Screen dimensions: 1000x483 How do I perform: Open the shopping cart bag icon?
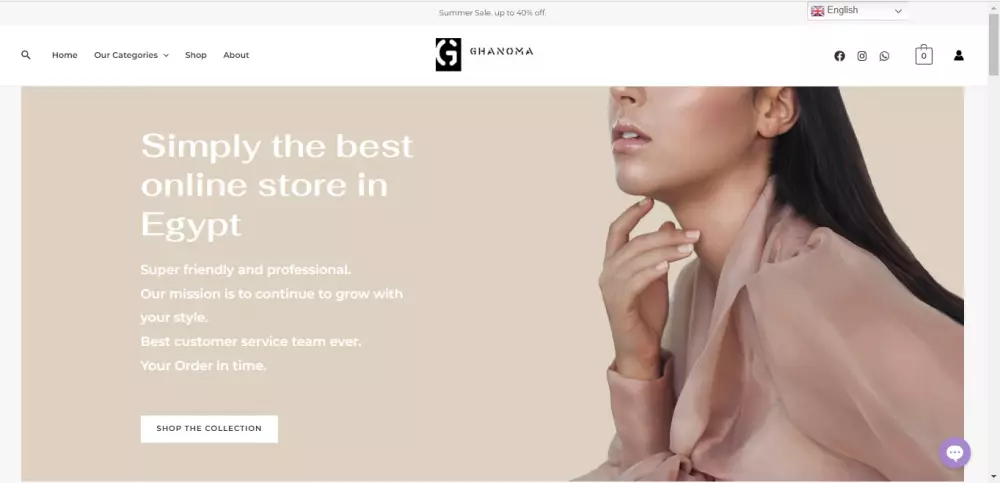[x=923, y=55]
